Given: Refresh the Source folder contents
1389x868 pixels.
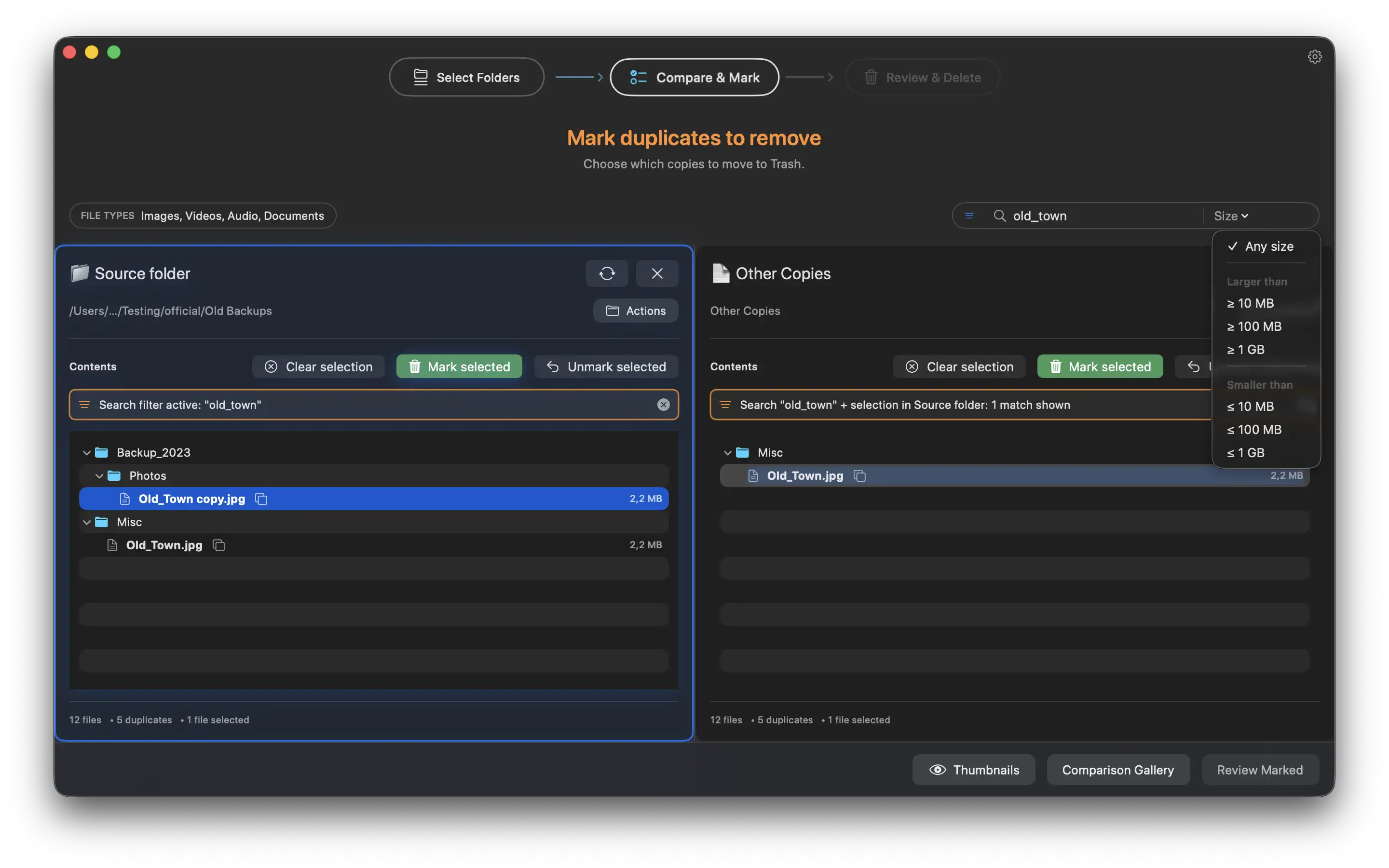Looking at the screenshot, I should tap(607, 274).
